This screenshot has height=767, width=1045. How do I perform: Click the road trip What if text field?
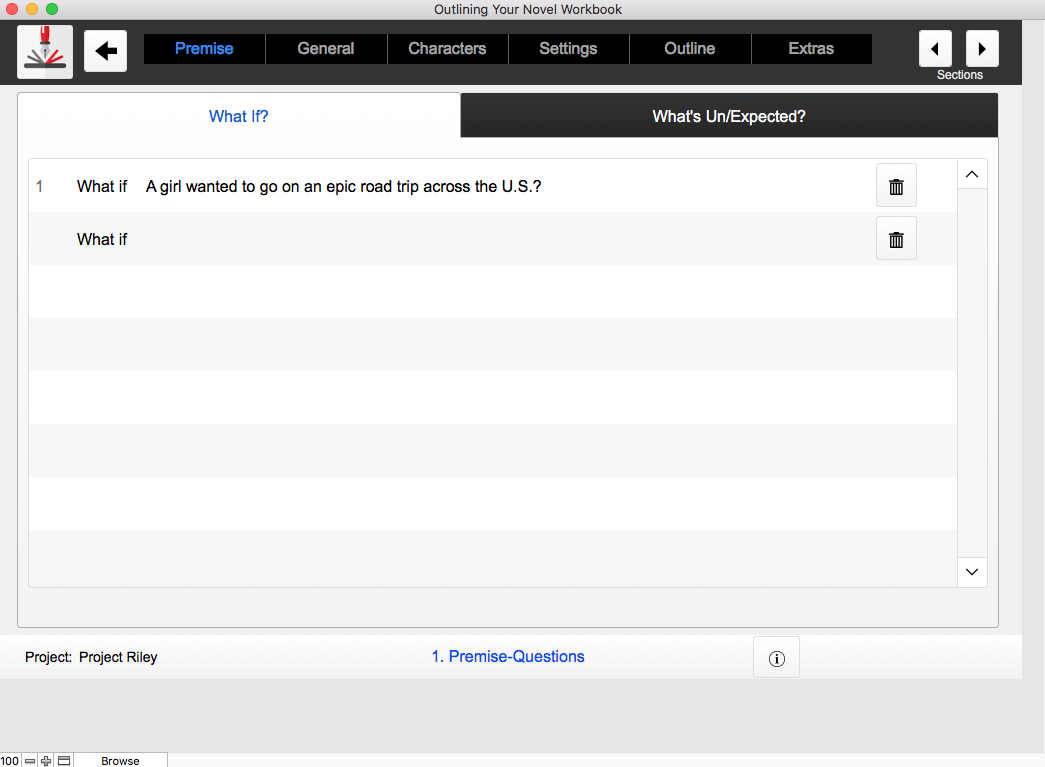[x=507, y=187]
